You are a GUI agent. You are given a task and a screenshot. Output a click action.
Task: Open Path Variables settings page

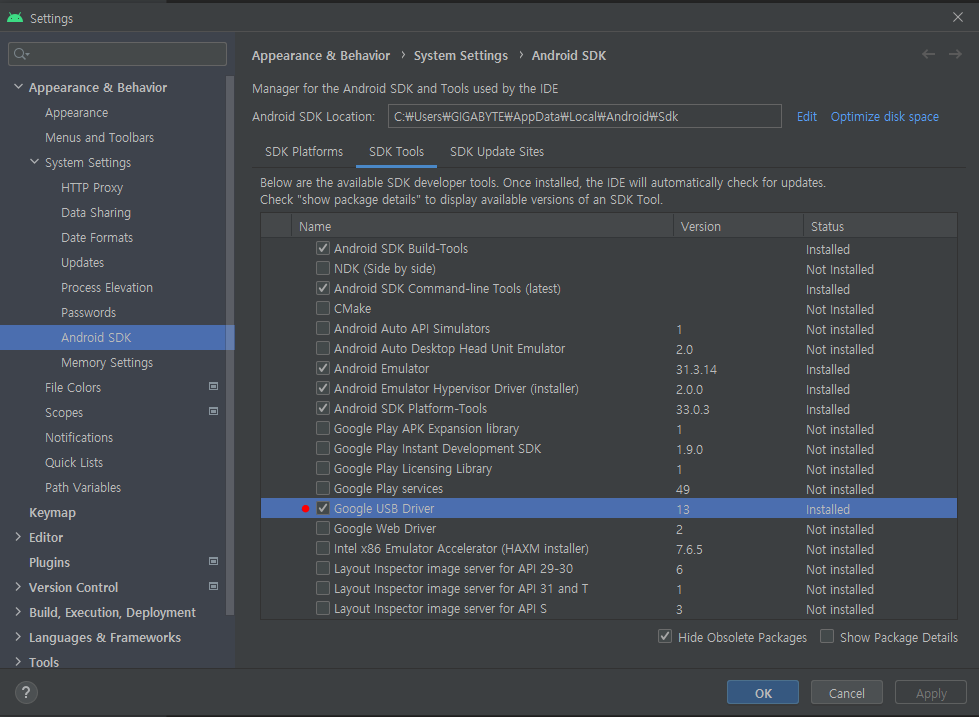click(83, 487)
